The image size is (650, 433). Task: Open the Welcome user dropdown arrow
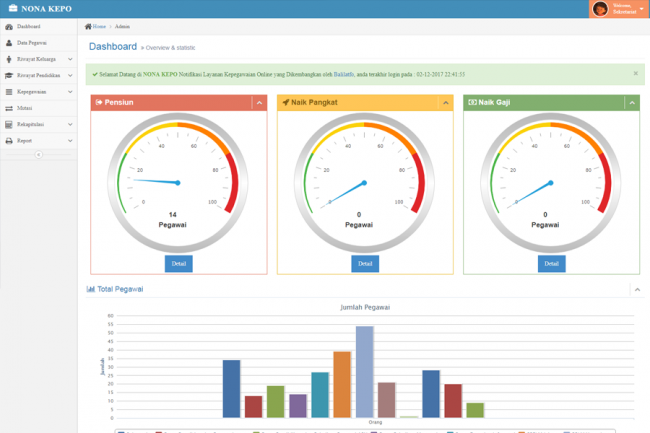[641, 9]
